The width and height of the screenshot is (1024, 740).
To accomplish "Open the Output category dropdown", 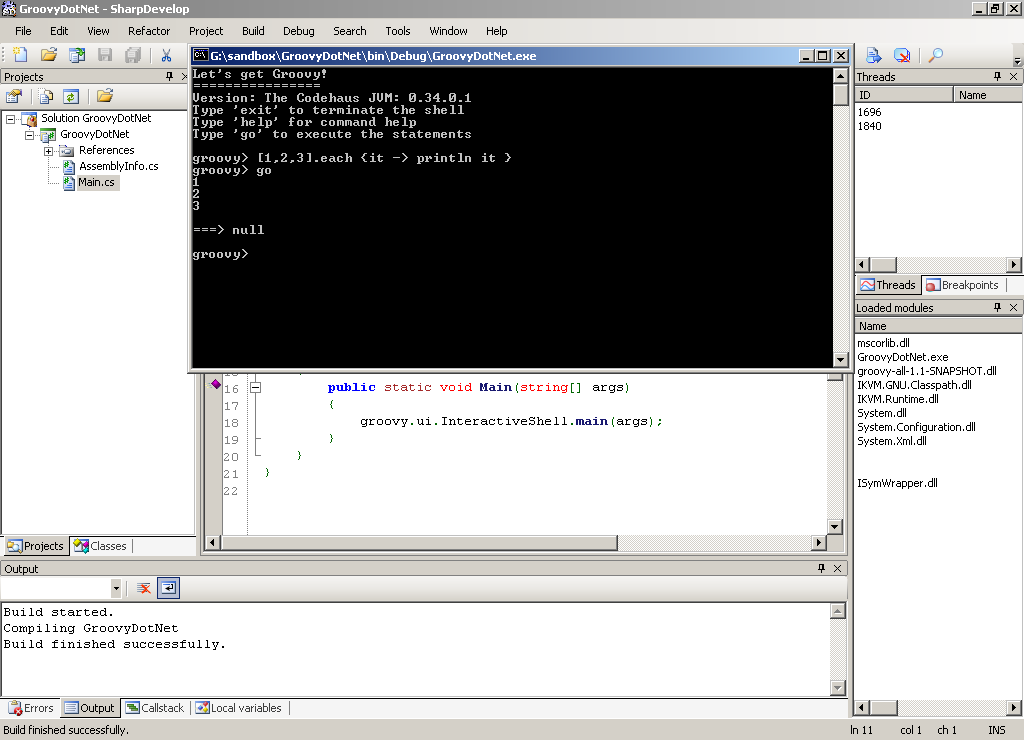I will pos(116,588).
